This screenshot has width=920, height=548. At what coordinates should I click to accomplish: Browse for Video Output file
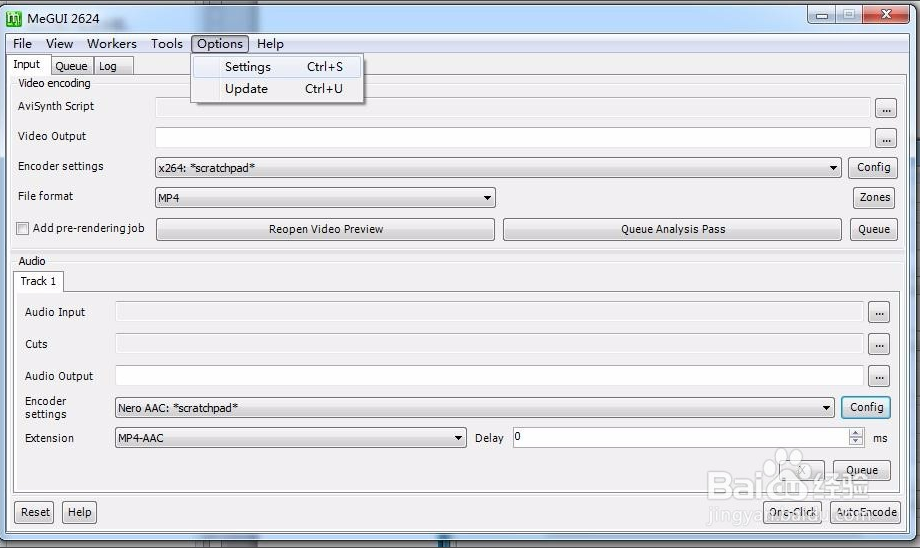coord(885,138)
